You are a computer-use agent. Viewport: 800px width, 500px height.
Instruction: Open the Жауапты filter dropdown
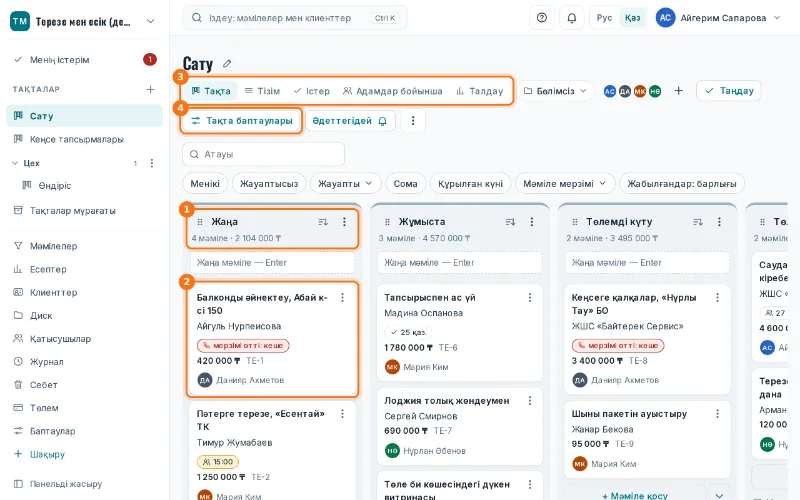point(345,184)
